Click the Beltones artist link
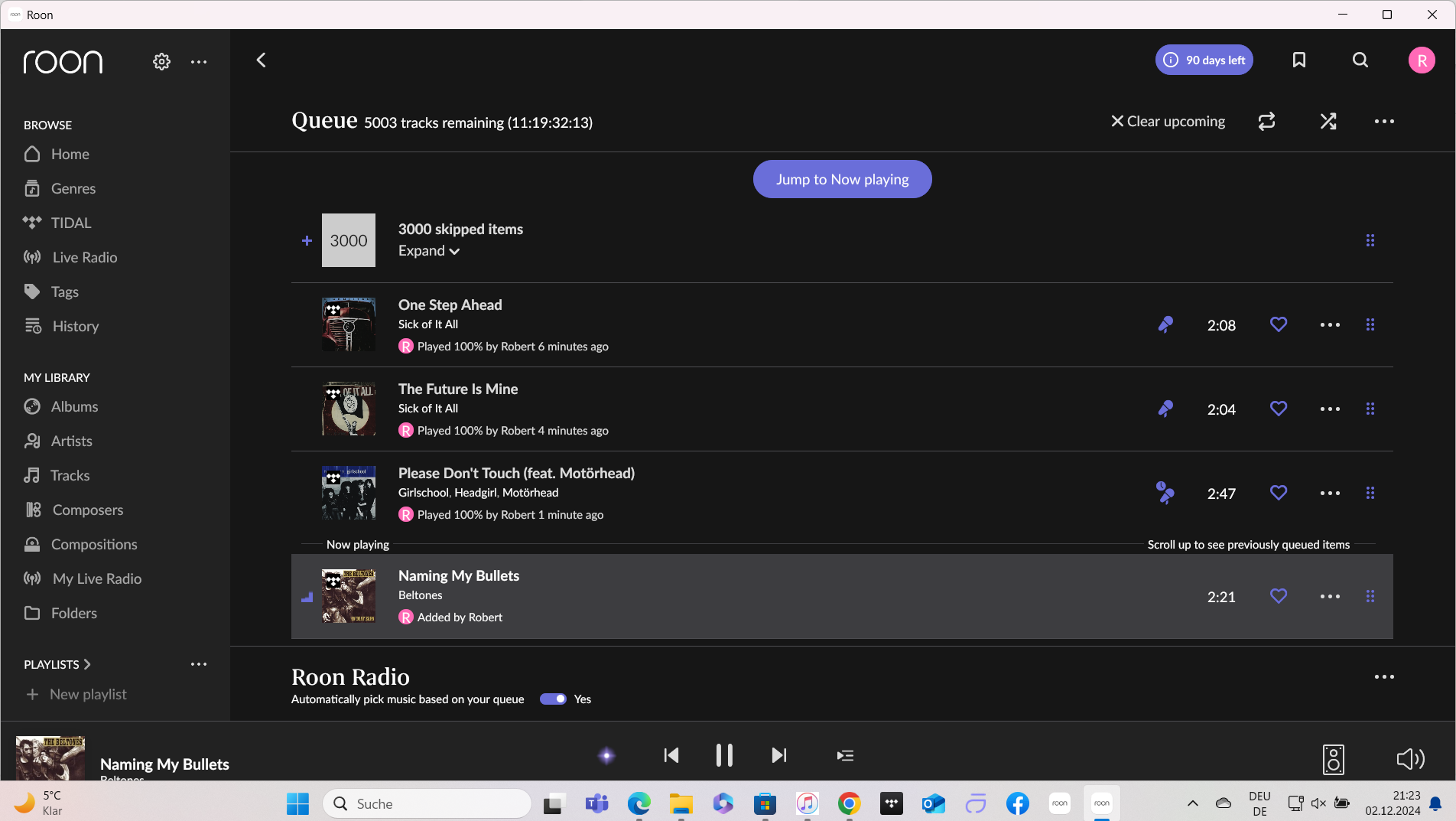The width and height of the screenshot is (1456, 821). 420,595
